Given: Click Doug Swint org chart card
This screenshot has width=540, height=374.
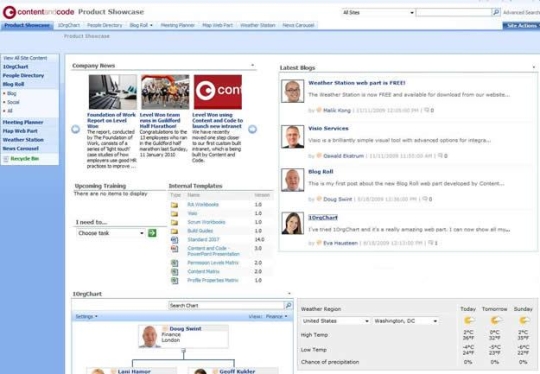Looking at the screenshot, I should tap(183, 336).
